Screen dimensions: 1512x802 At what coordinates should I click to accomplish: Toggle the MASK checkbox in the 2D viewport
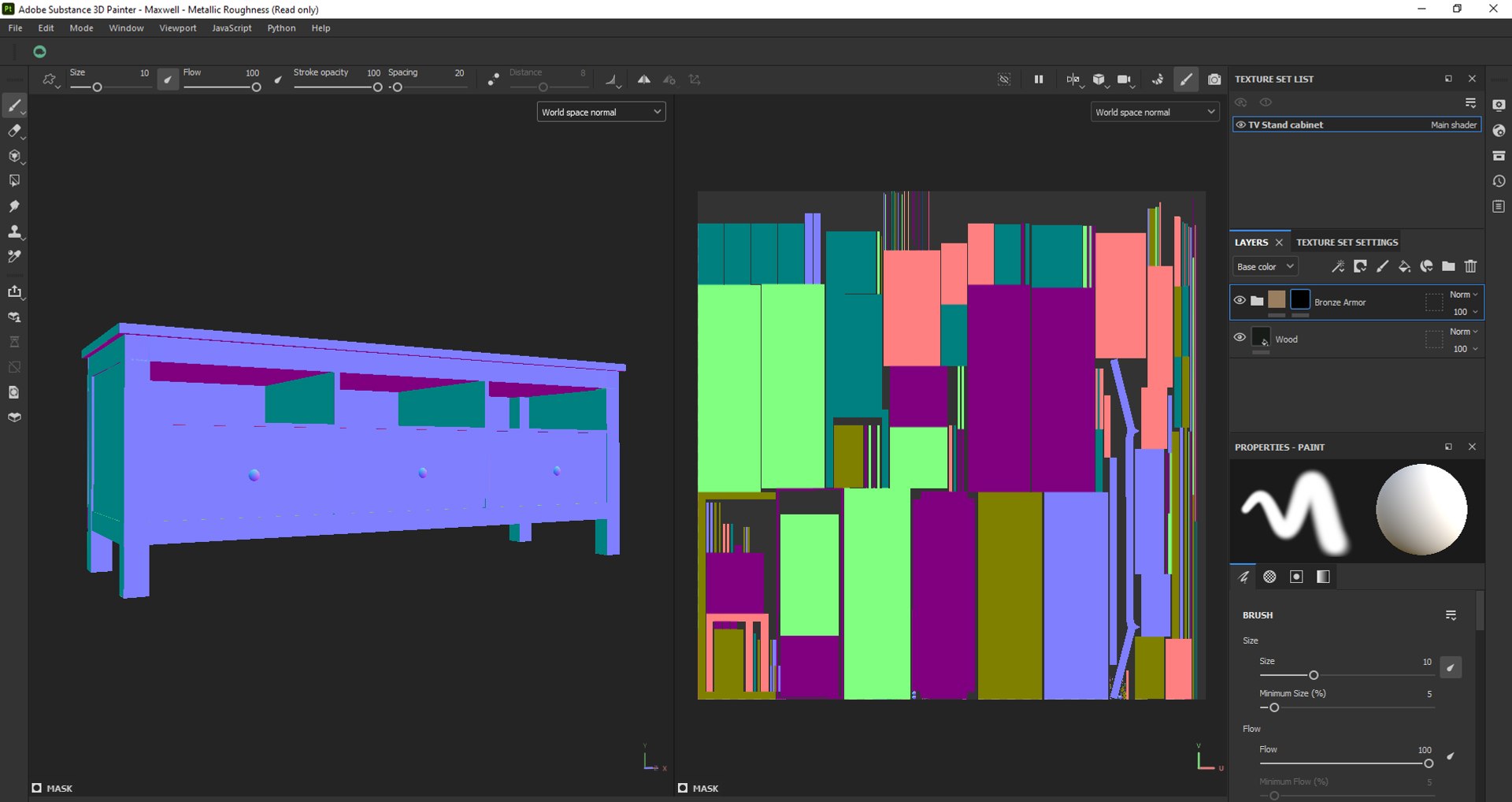point(683,788)
